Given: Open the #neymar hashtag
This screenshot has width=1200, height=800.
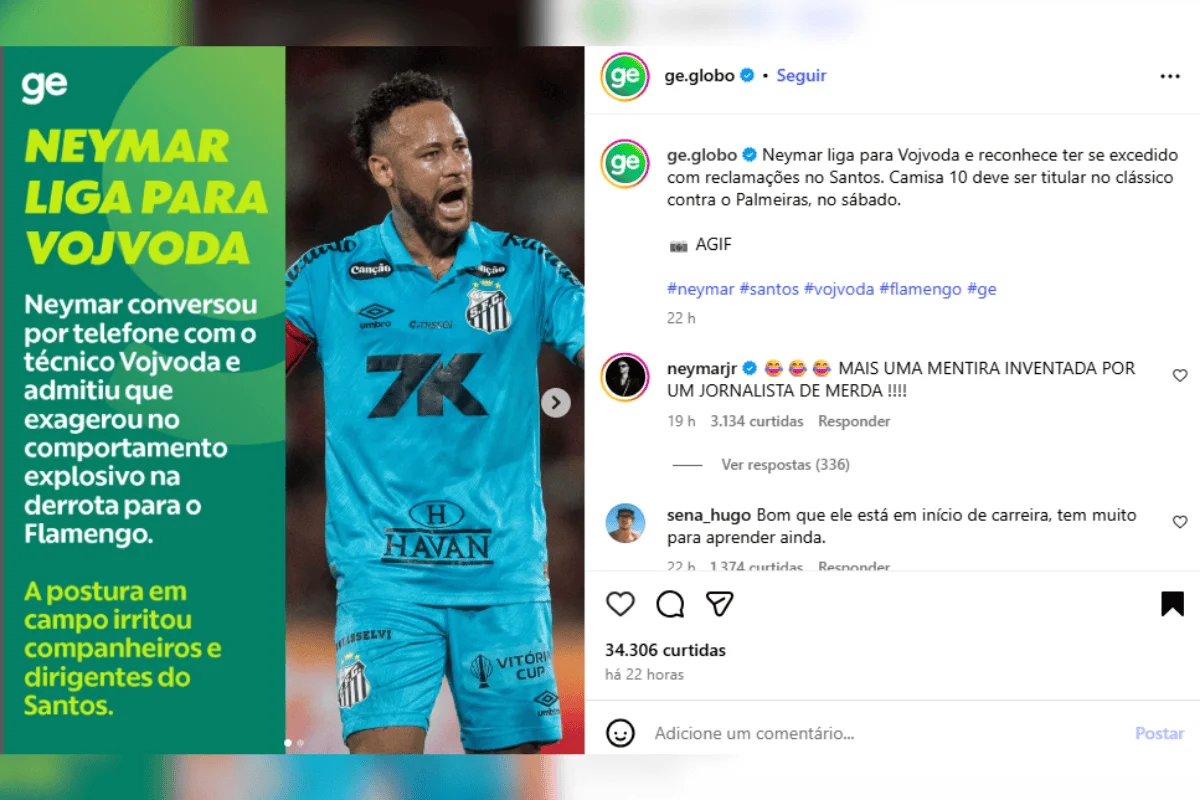Looking at the screenshot, I should tap(699, 289).
